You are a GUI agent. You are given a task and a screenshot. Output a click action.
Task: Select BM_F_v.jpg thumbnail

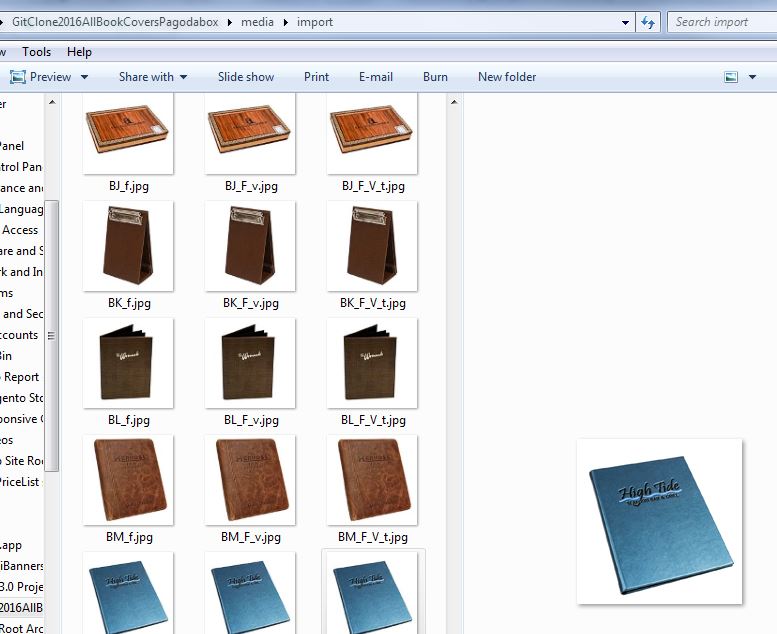tap(250, 480)
